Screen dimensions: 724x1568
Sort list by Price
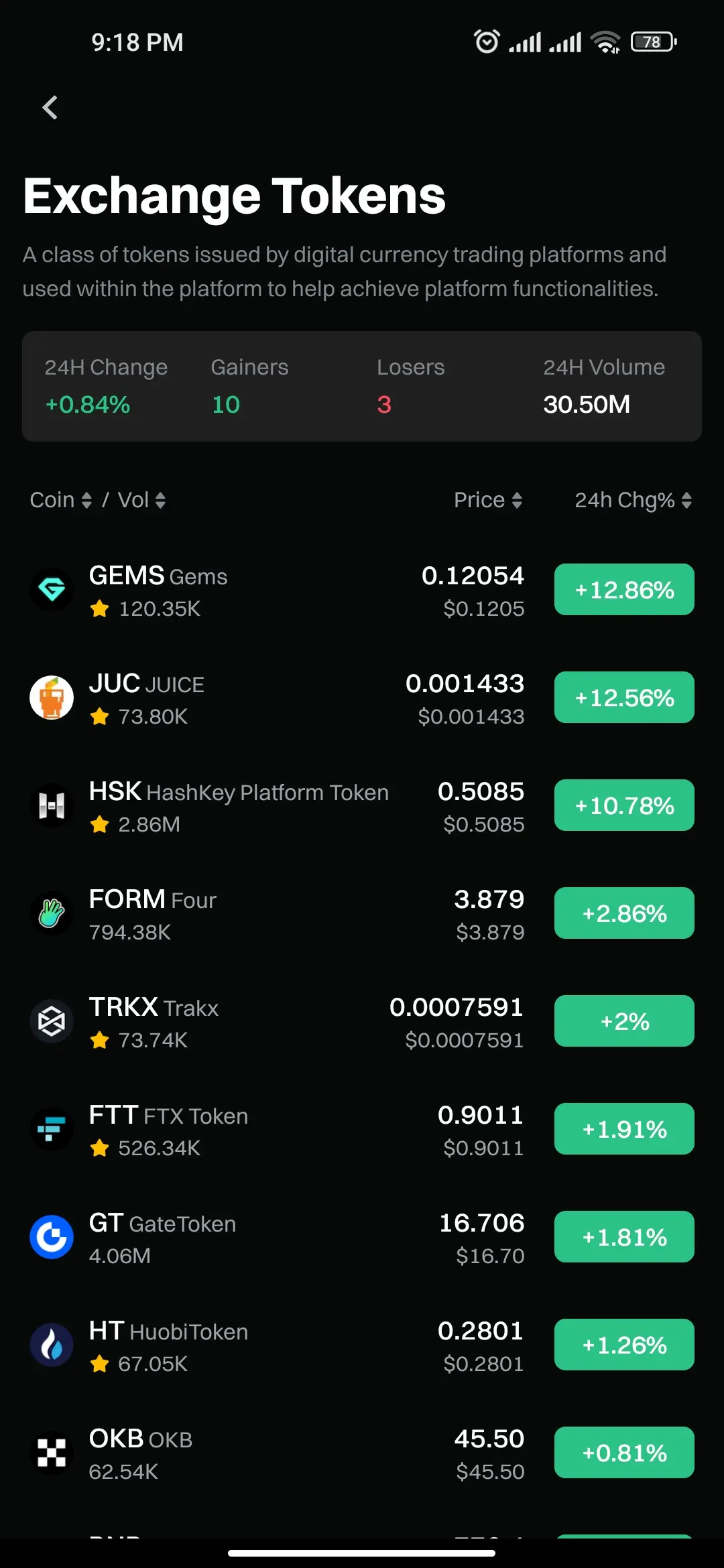point(488,500)
